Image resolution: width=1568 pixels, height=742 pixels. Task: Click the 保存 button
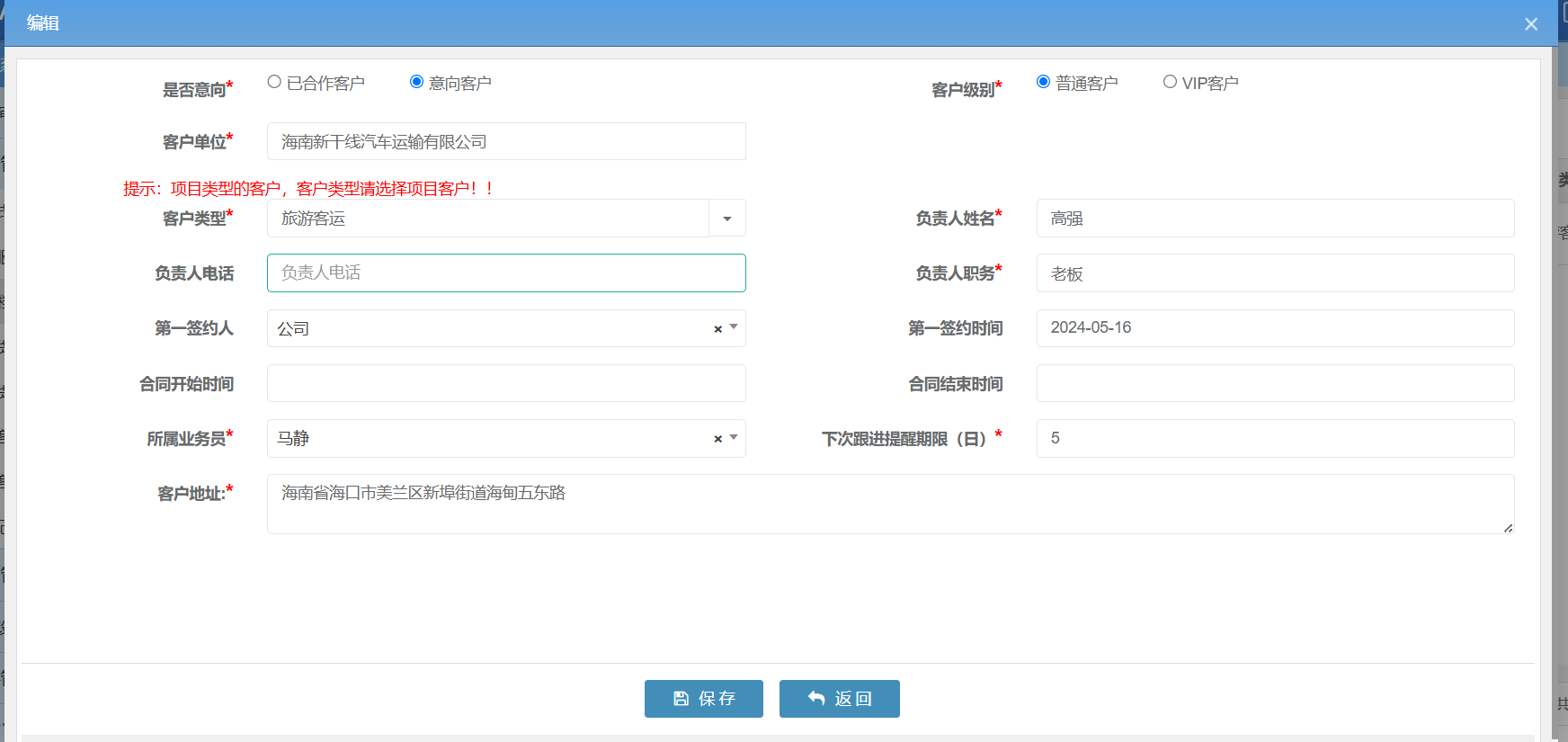[x=703, y=699]
